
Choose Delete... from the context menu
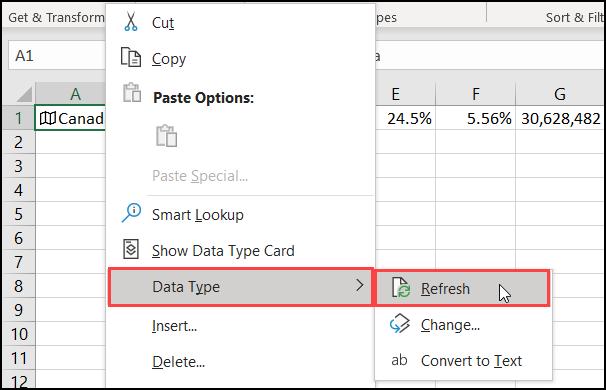click(x=240, y=362)
